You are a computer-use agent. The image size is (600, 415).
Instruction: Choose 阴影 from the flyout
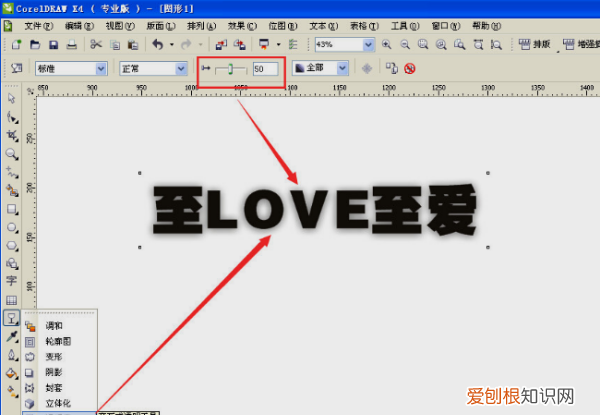[60, 372]
